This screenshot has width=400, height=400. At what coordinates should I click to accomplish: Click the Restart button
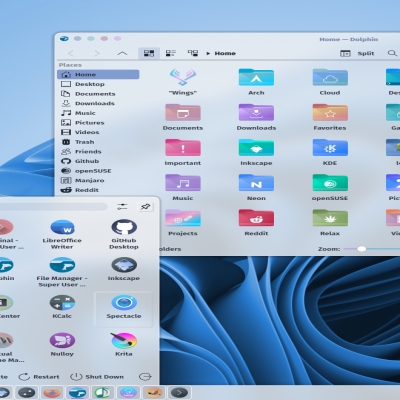(39, 377)
